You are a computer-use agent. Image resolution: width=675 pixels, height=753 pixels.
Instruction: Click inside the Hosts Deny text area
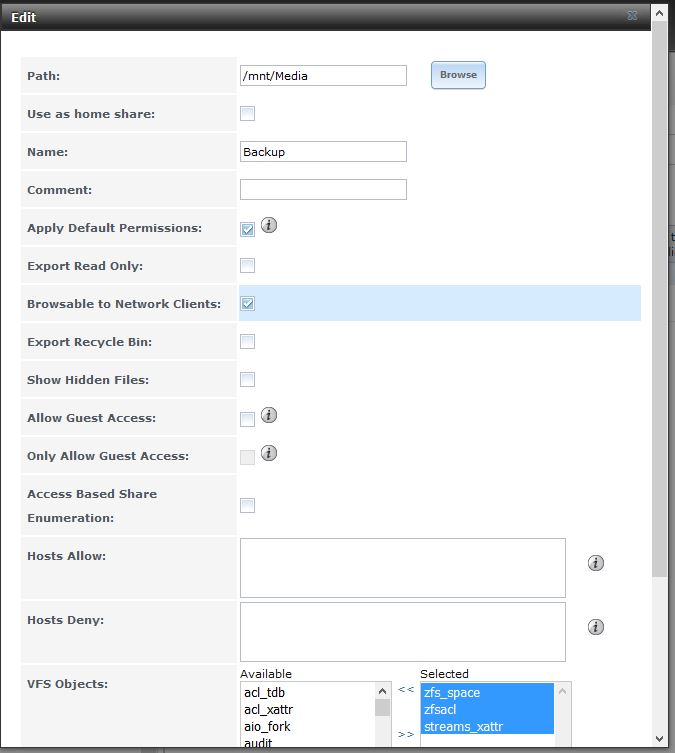pyautogui.click(x=403, y=632)
